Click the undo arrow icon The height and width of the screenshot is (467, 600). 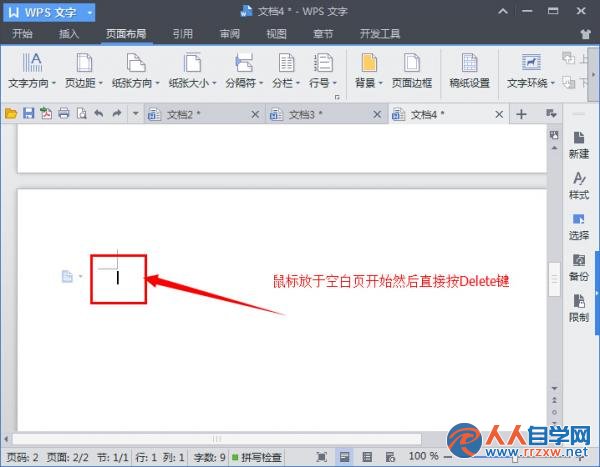click(99, 114)
